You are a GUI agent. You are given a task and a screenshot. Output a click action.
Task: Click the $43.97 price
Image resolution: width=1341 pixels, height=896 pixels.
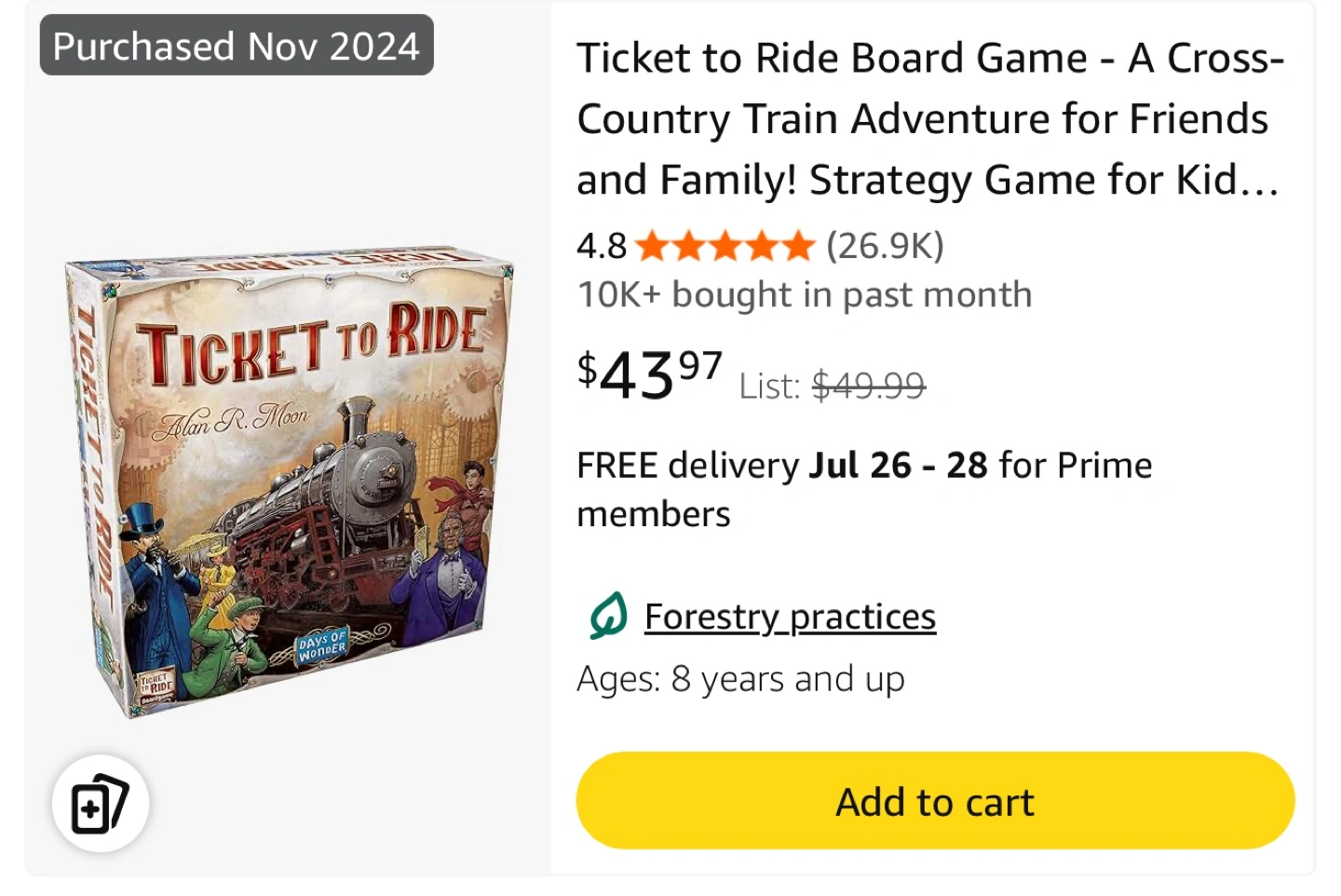pyautogui.click(x=650, y=374)
